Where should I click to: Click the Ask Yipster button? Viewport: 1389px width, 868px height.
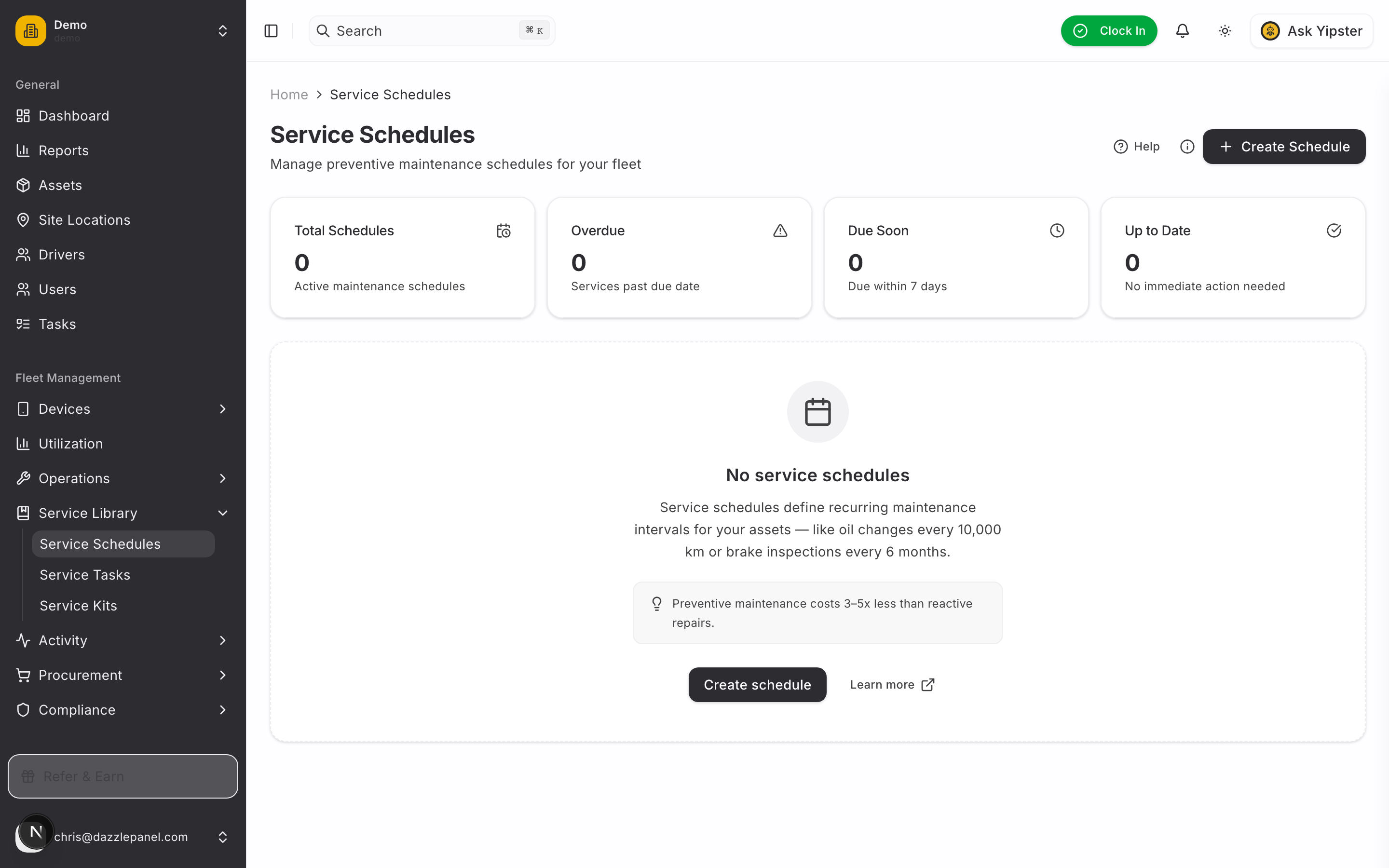coord(1311,31)
